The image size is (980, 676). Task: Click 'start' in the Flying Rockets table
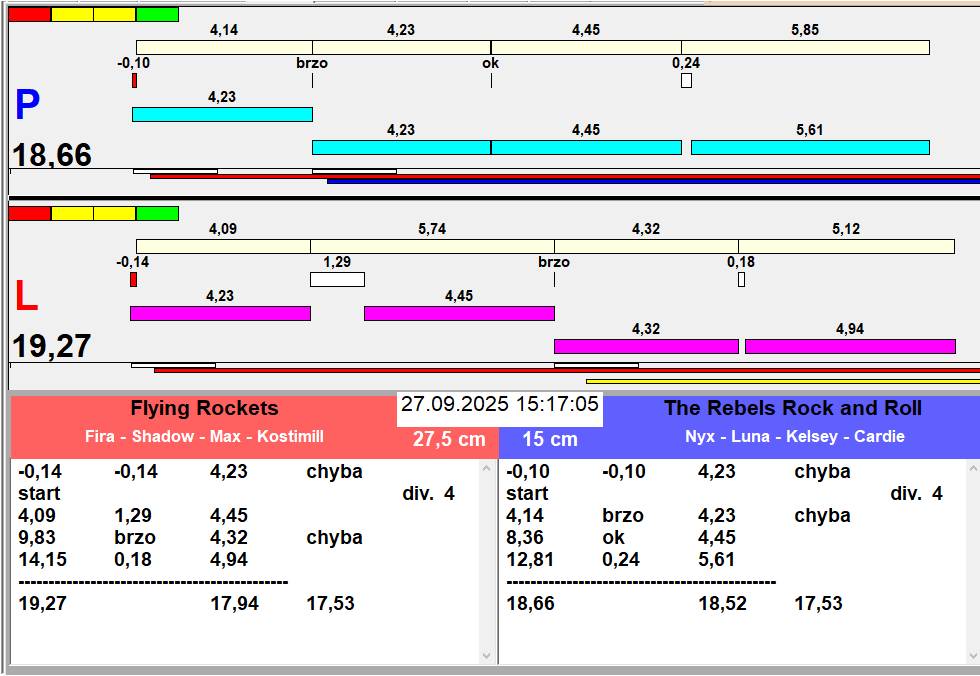(39, 494)
